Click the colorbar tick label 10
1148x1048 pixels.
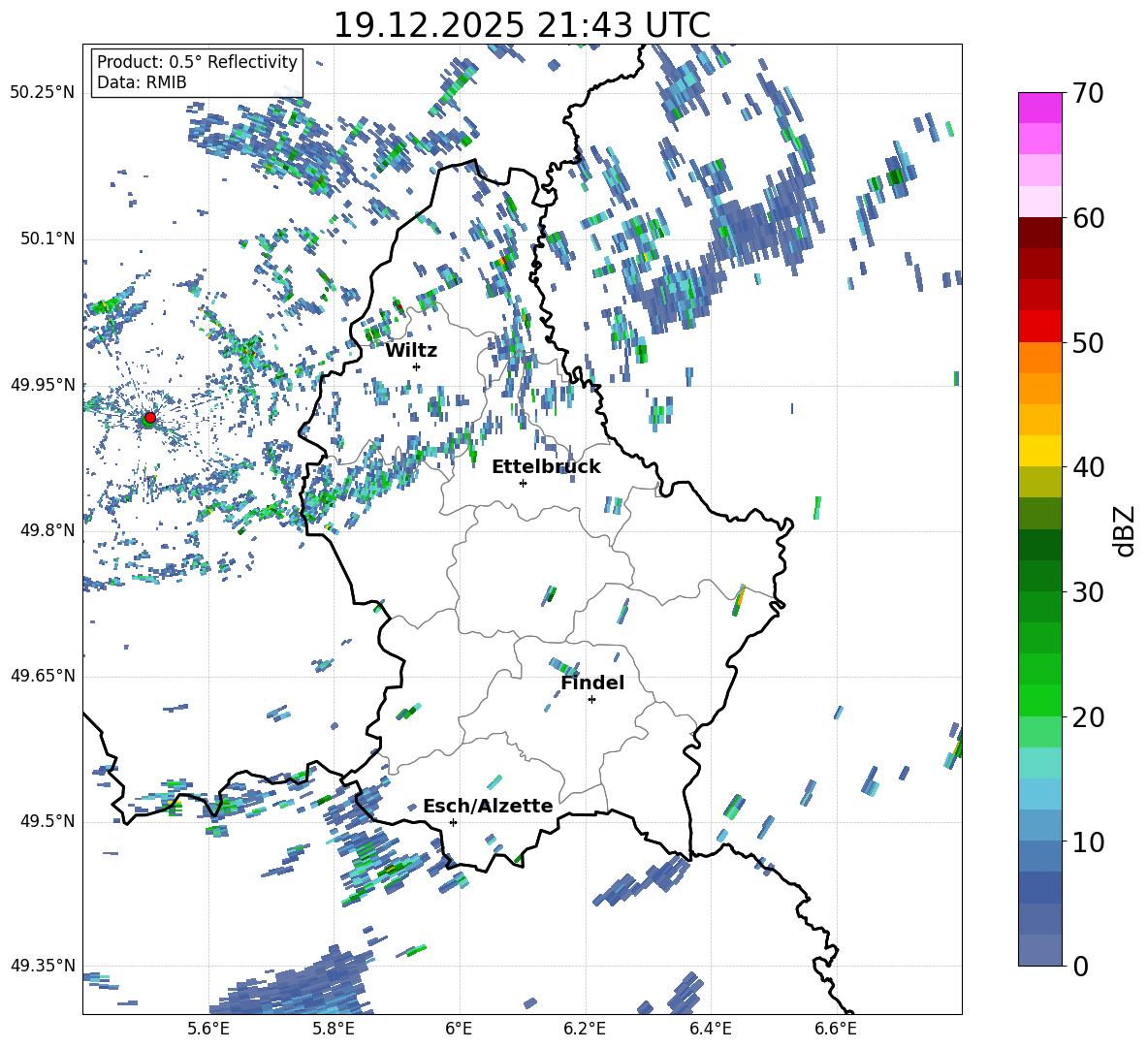1088,842
